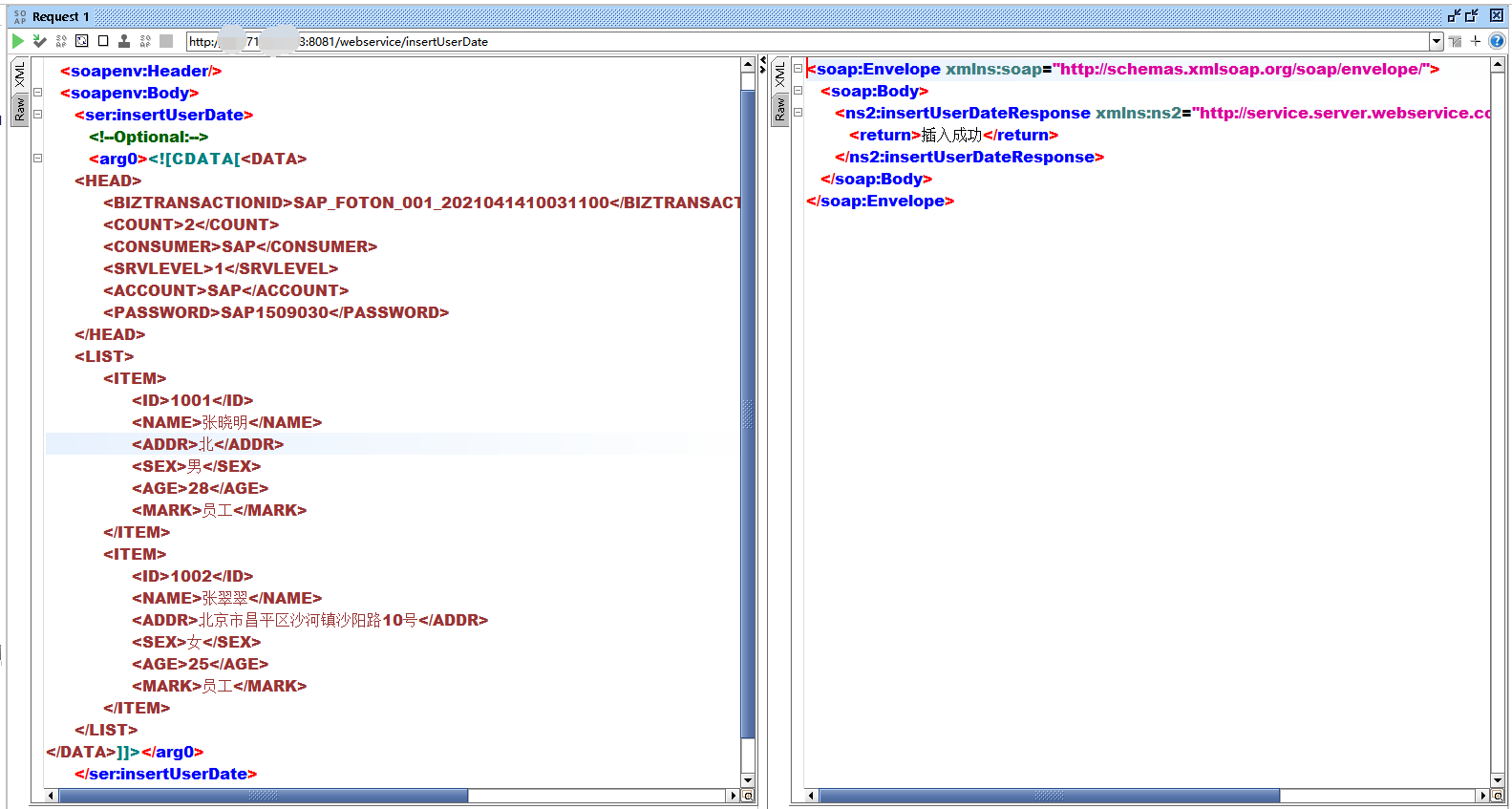Open the endpoint URL dropdown arrow

click(x=1437, y=41)
